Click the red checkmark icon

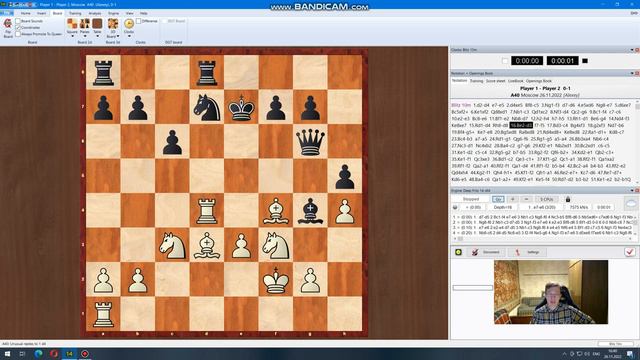629,252
